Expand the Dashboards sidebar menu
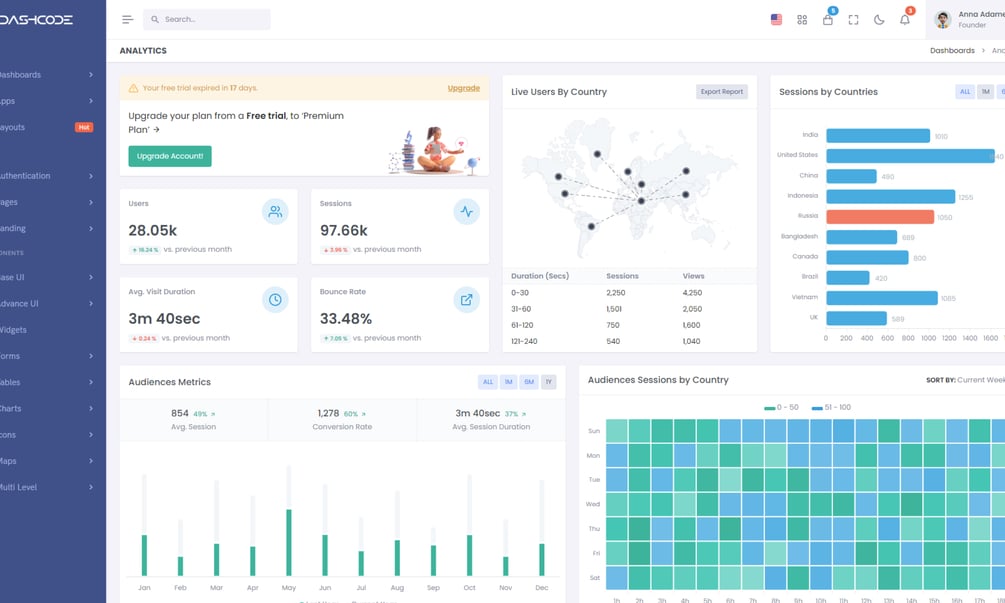Screen dimensions: 1005x603 coord(46,75)
